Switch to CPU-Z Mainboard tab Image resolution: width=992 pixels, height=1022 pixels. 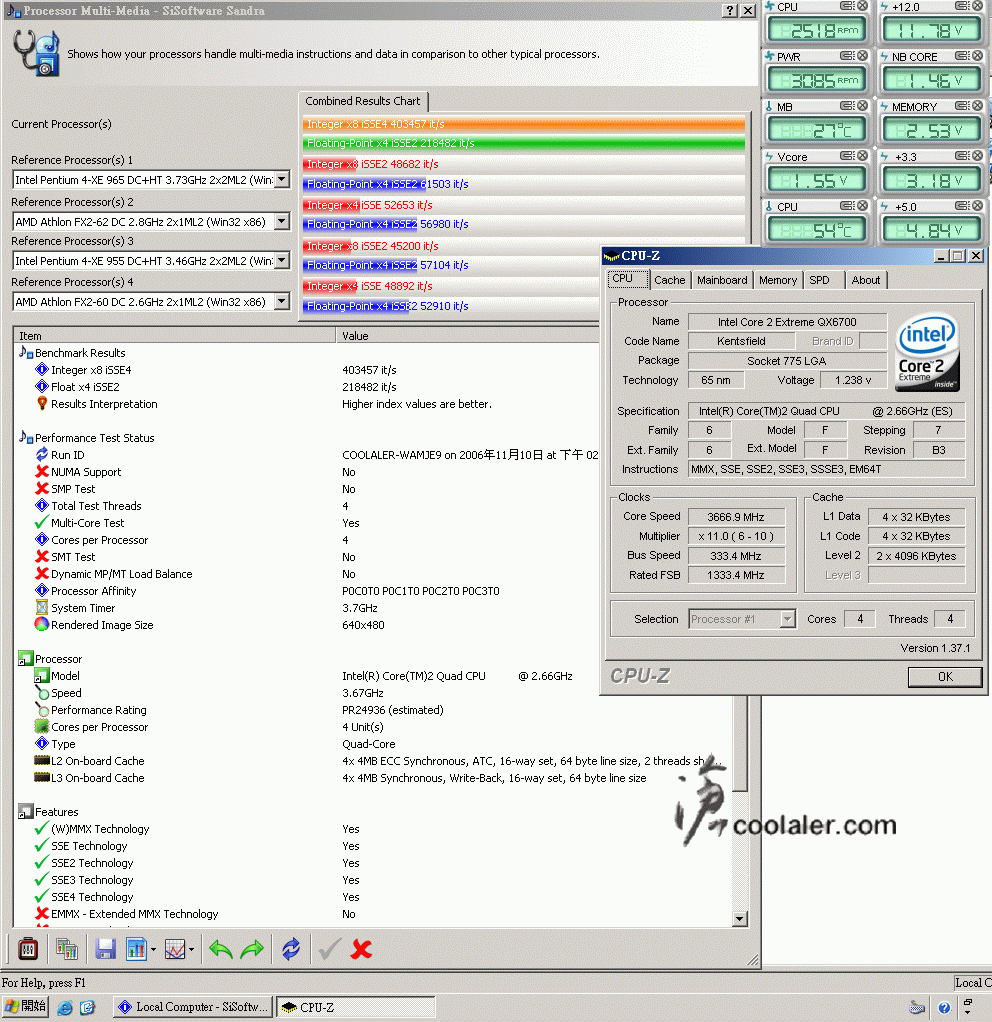[722, 280]
